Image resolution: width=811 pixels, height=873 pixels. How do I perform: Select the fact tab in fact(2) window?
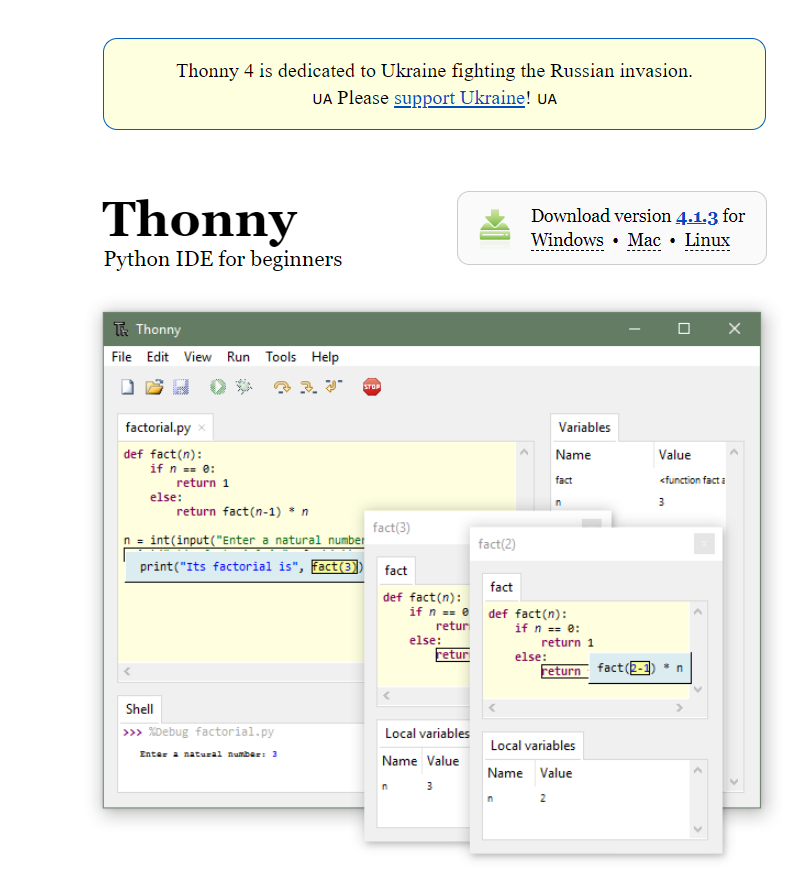501,587
